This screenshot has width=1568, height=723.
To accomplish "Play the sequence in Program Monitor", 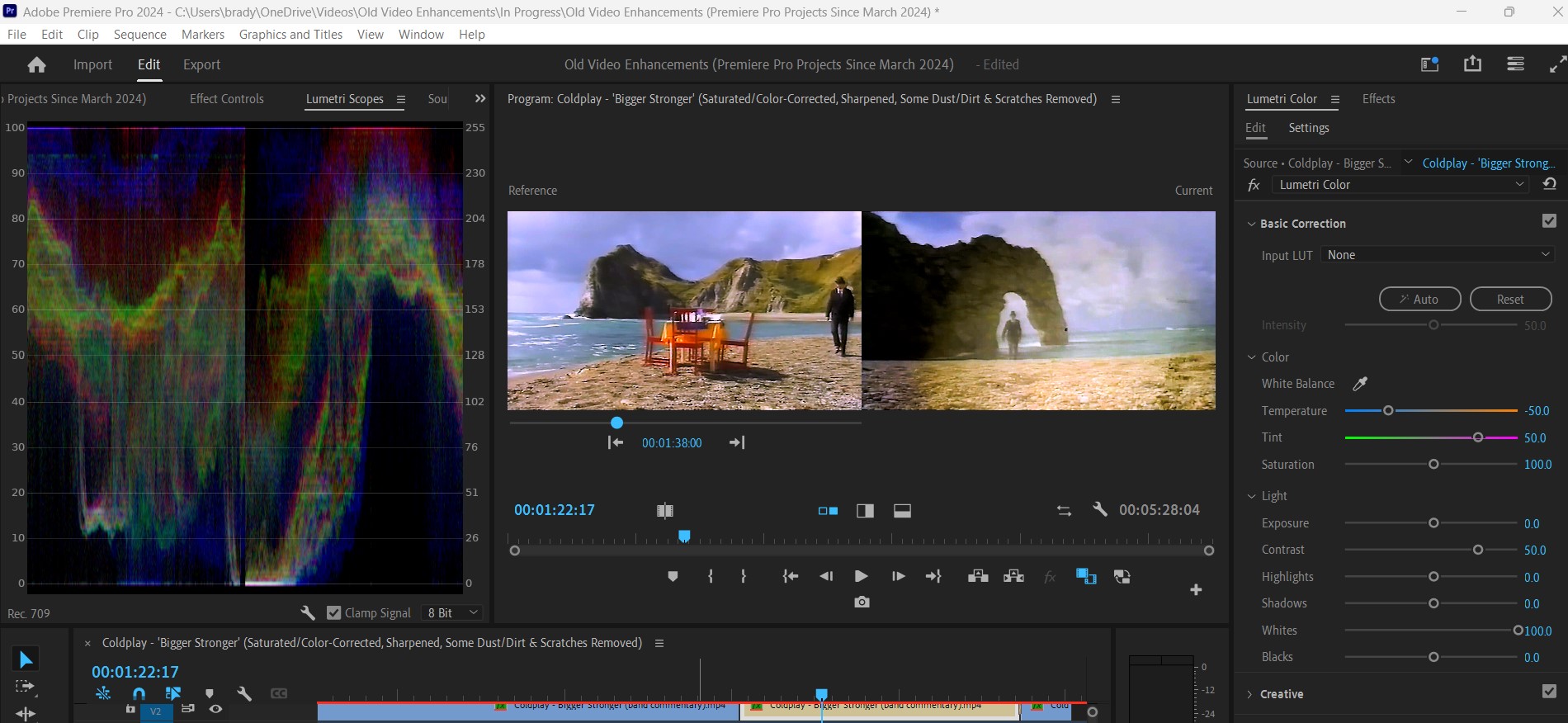I will coord(861,576).
